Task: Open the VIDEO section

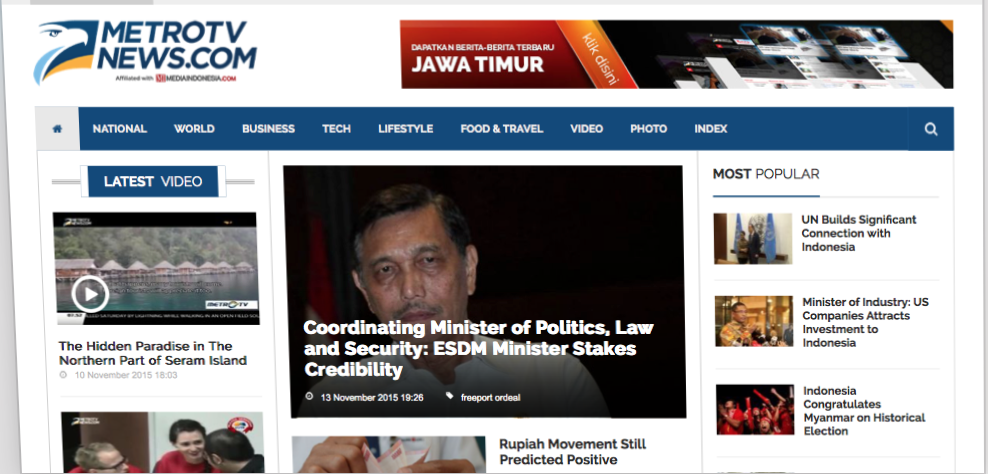Action: click(x=587, y=129)
